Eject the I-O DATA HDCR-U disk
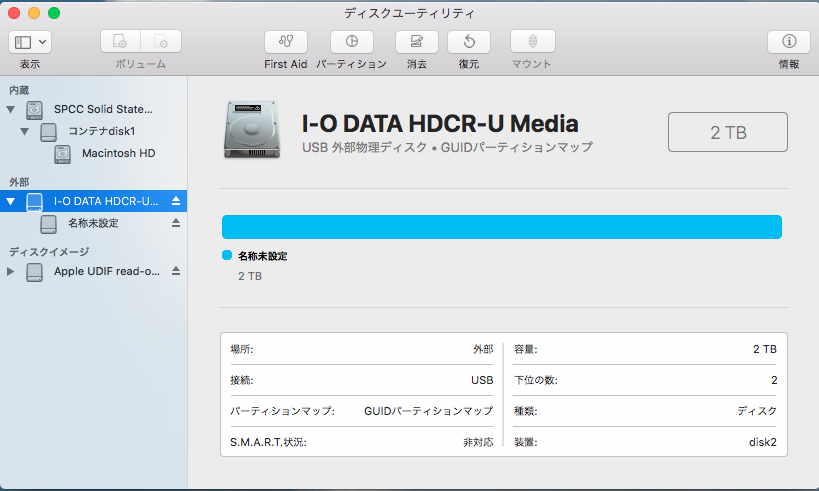The image size is (819, 491). 176,201
